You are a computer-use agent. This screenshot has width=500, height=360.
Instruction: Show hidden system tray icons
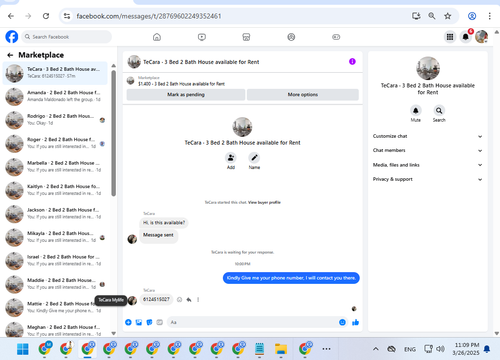point(376,349)
